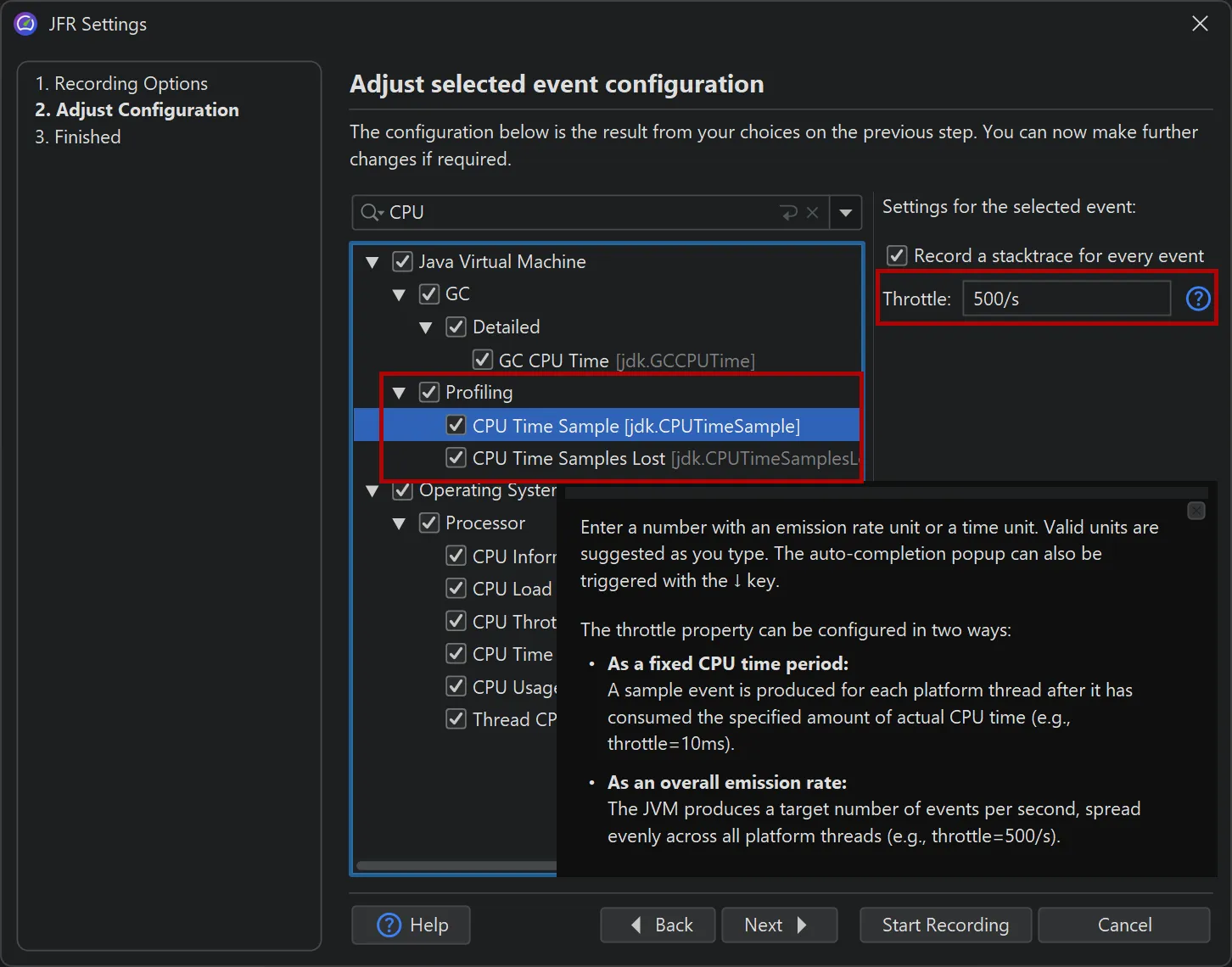1232x967 pixels.
Task: Collapse the Processor tree node
Action: pyautogui.click(x=399, y=523)
